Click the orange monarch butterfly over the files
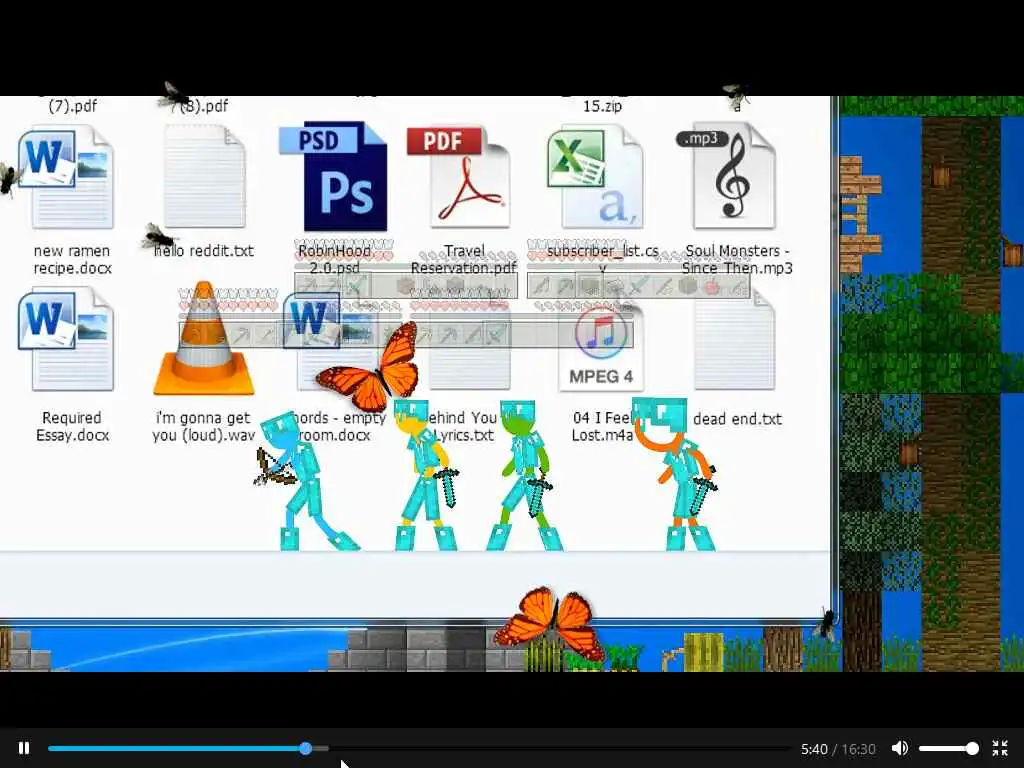Image resolution: width=1024 pixels, height=768 pixels. [x=368, y=369]
